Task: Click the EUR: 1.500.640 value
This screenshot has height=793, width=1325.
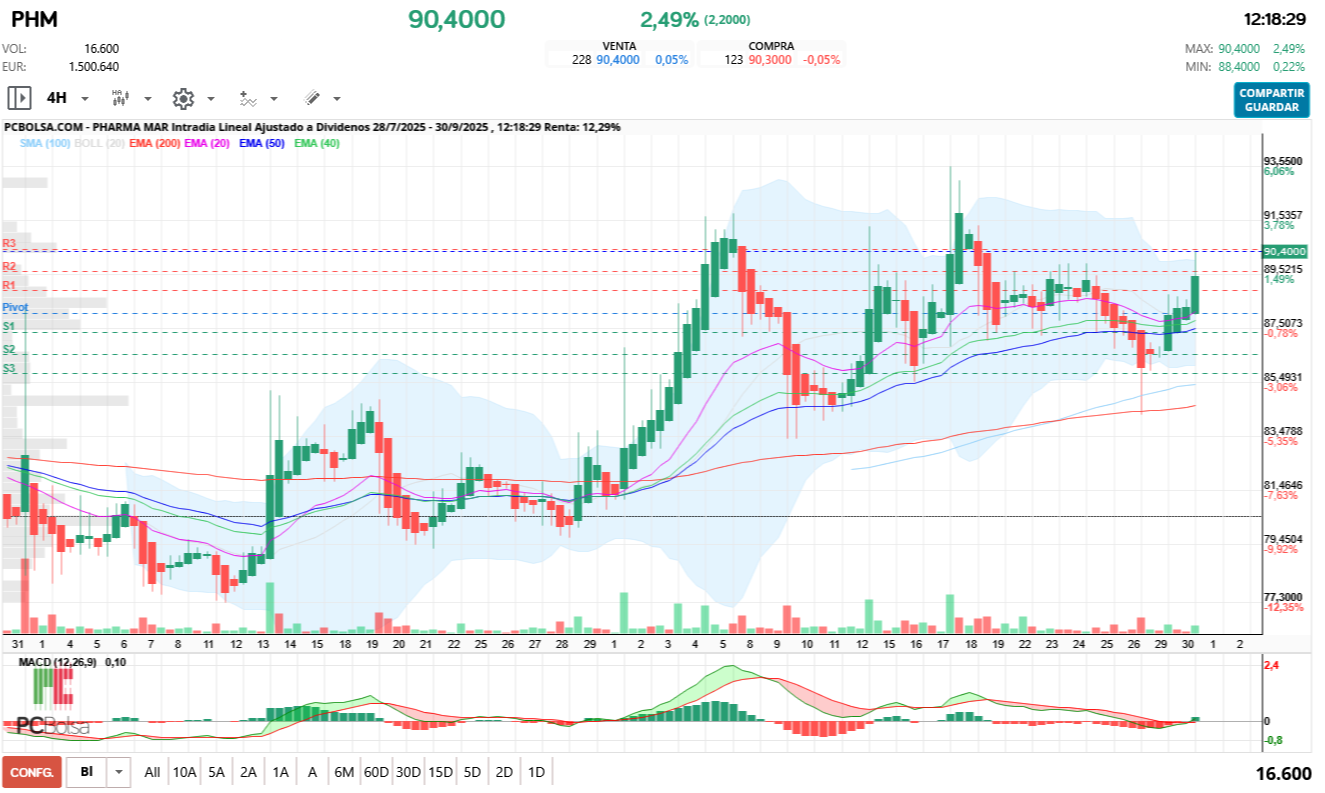Action: (x=94, y=66)
